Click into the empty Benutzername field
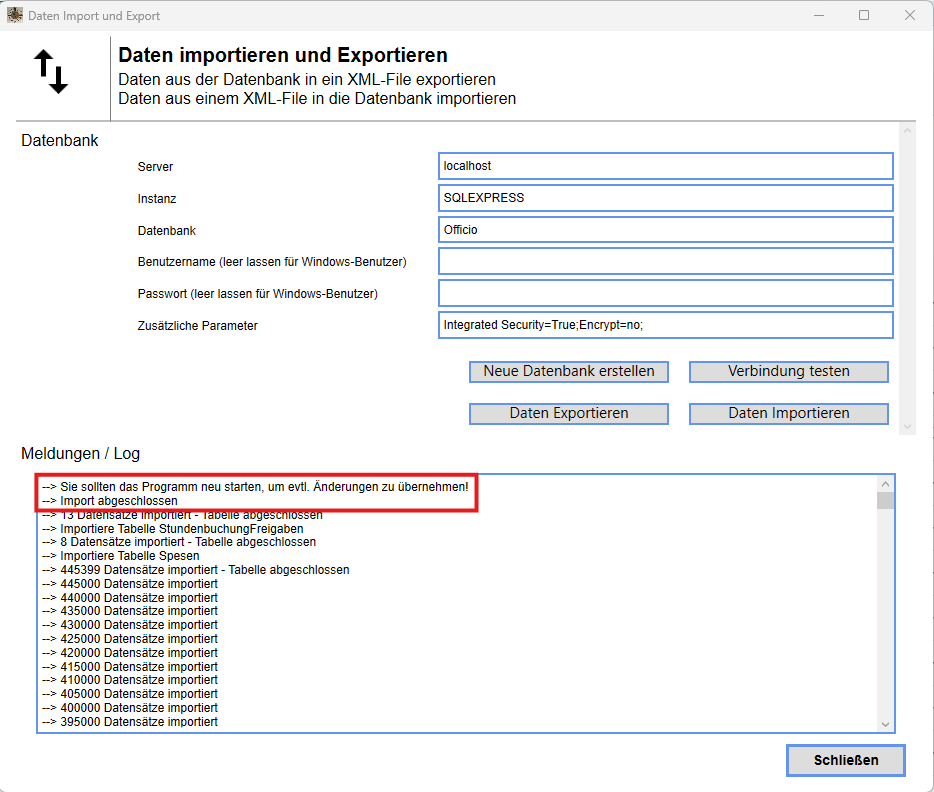 click(x=665, y=261)
